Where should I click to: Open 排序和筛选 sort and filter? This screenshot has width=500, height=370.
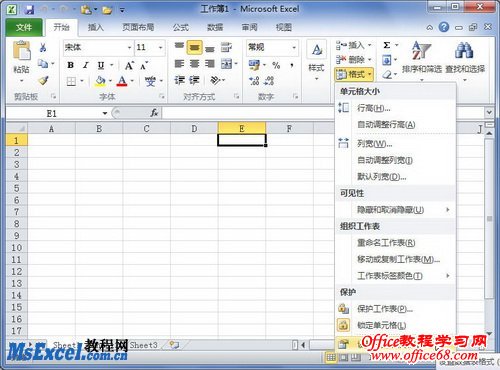pos(422,61)
